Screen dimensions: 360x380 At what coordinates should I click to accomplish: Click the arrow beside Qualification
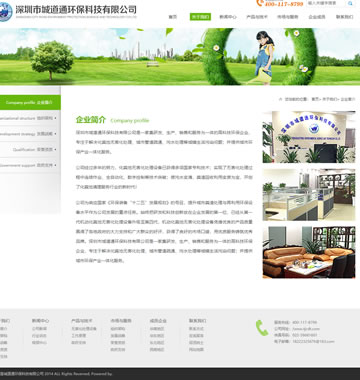click(55, 150)
